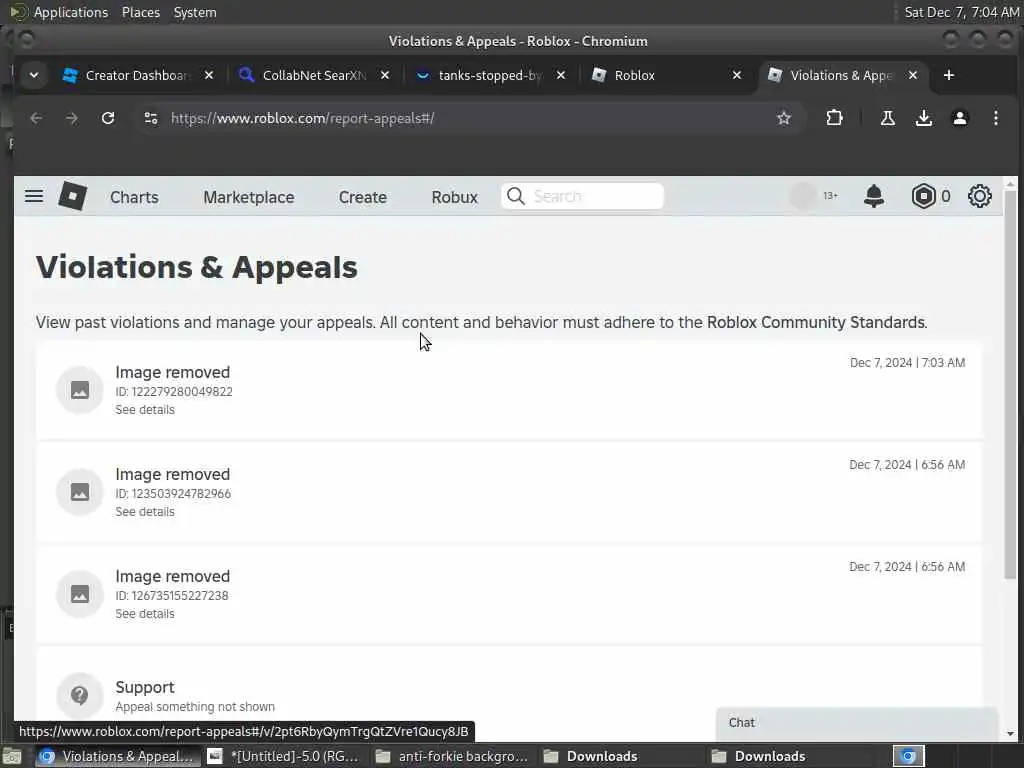Open the Chat panel

[857, 723]
